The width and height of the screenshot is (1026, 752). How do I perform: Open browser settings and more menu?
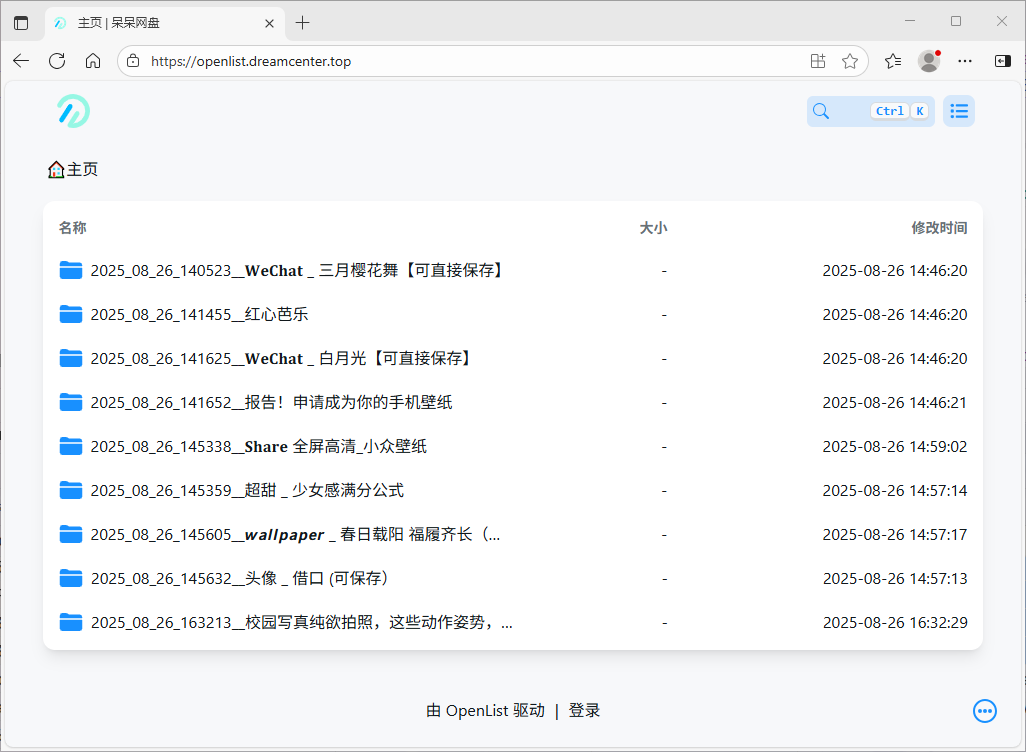pos(964,61)
